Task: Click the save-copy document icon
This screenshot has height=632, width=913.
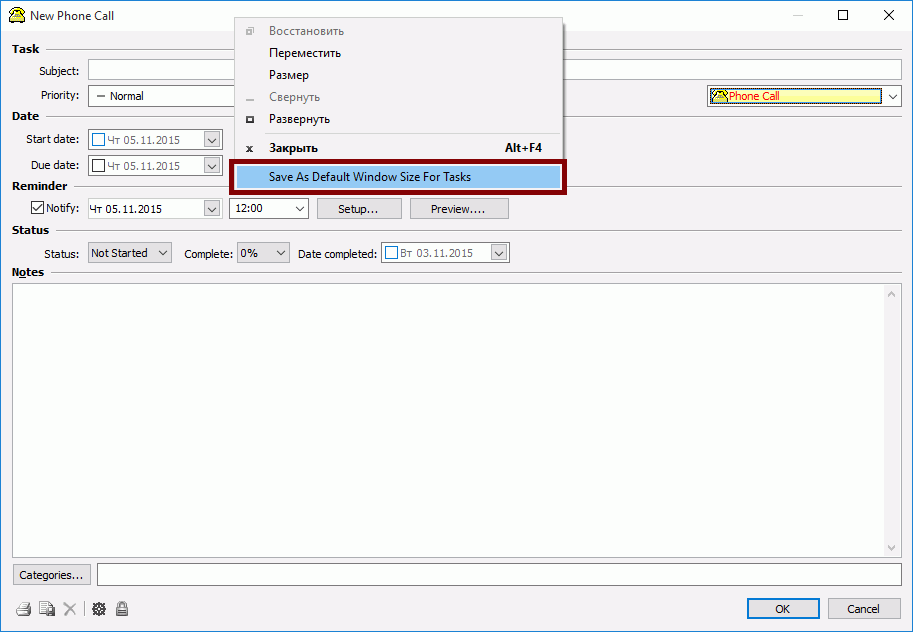Action: click(x=46, y=608)
